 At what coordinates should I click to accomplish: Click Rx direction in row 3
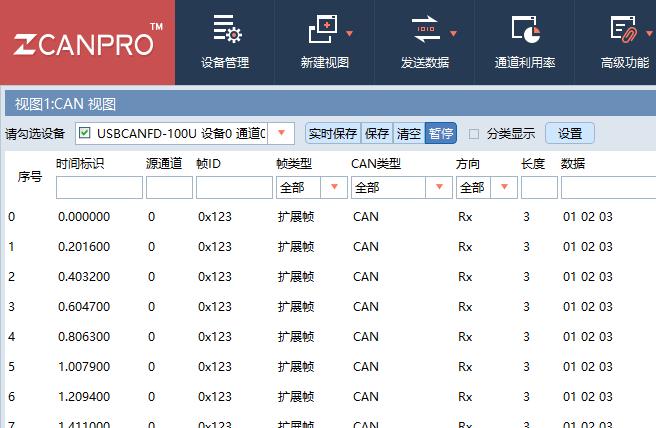point(465,307)
